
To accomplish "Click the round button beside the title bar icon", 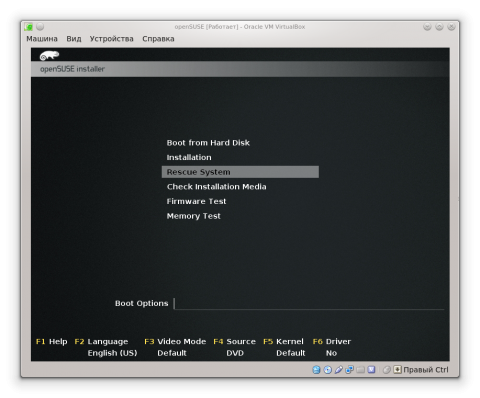I will pyautogui.click(x=40, y=26).
